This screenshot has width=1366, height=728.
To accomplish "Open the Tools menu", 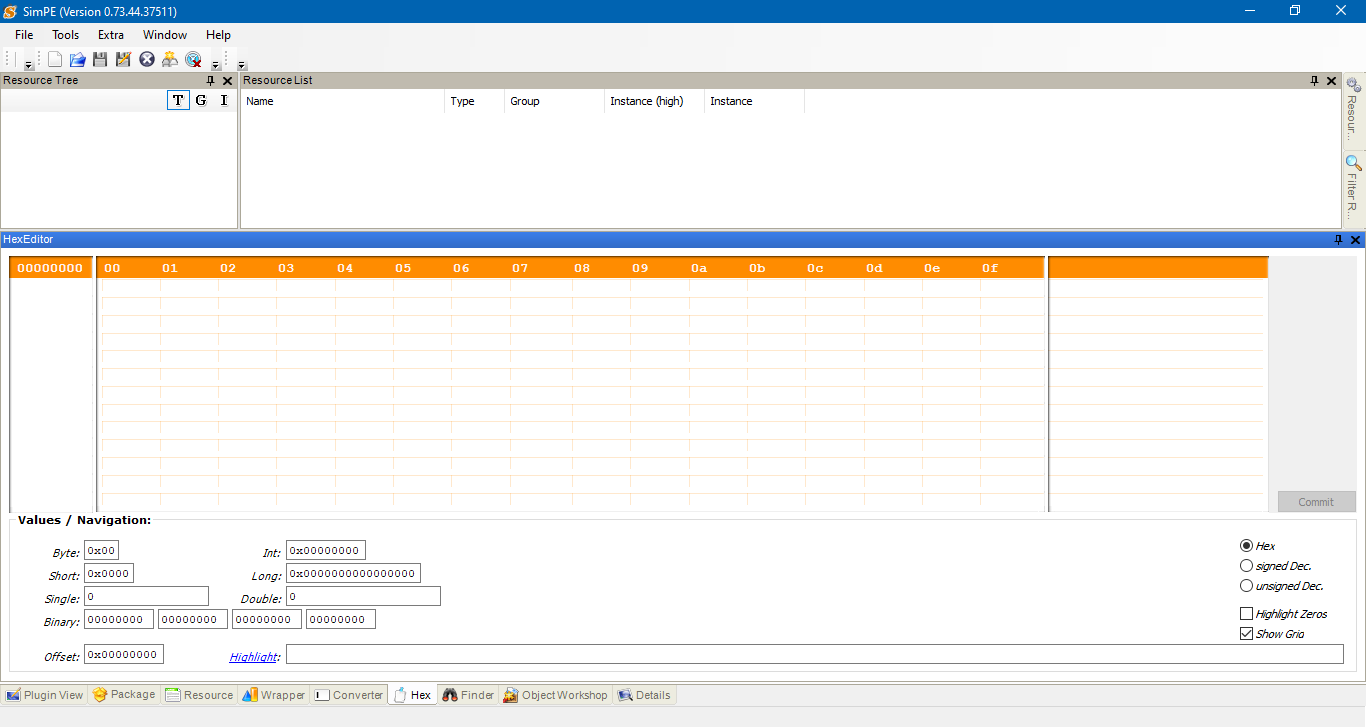I will 66,35.
